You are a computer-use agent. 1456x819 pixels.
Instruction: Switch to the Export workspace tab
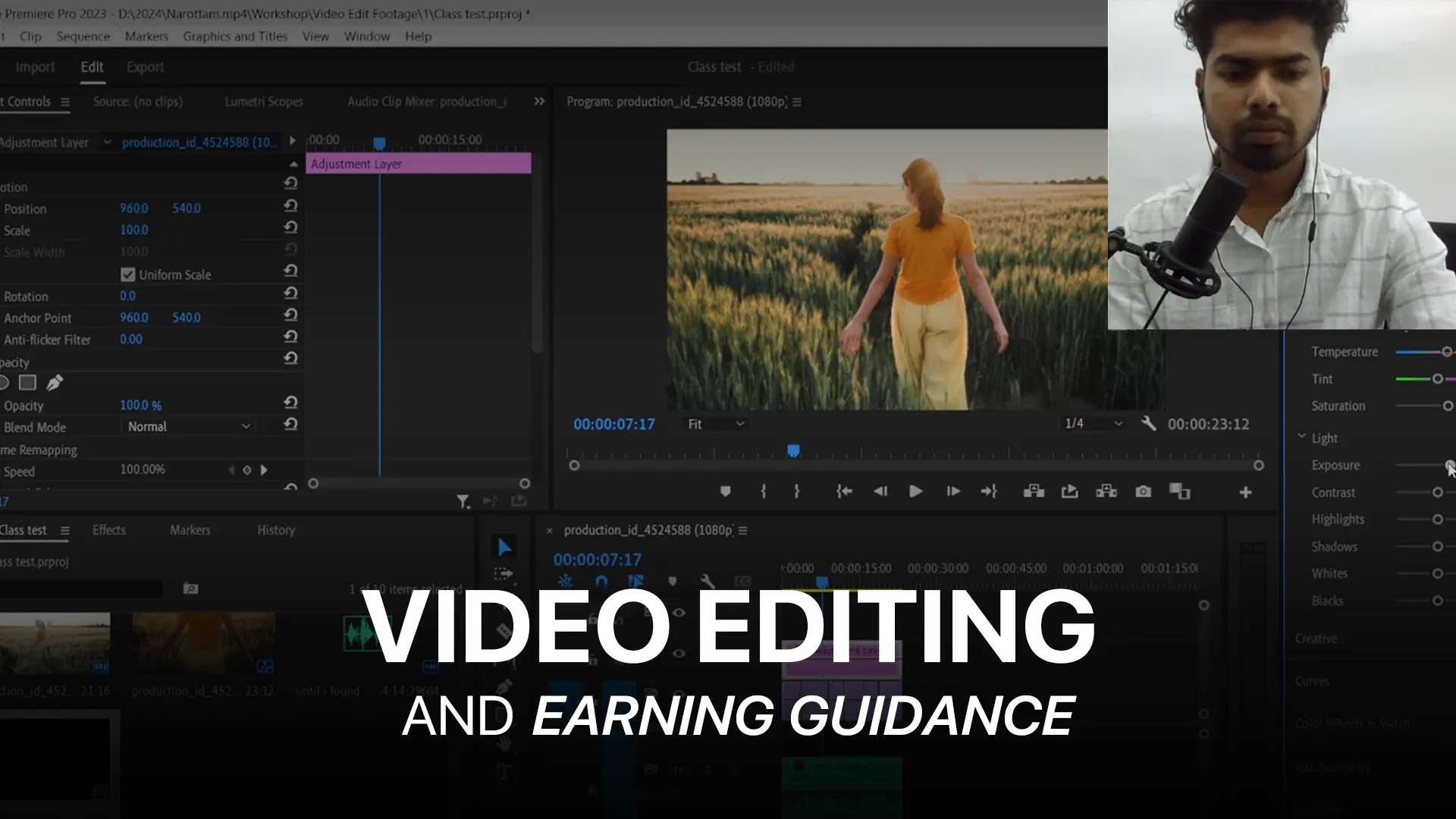coord(145,67)
